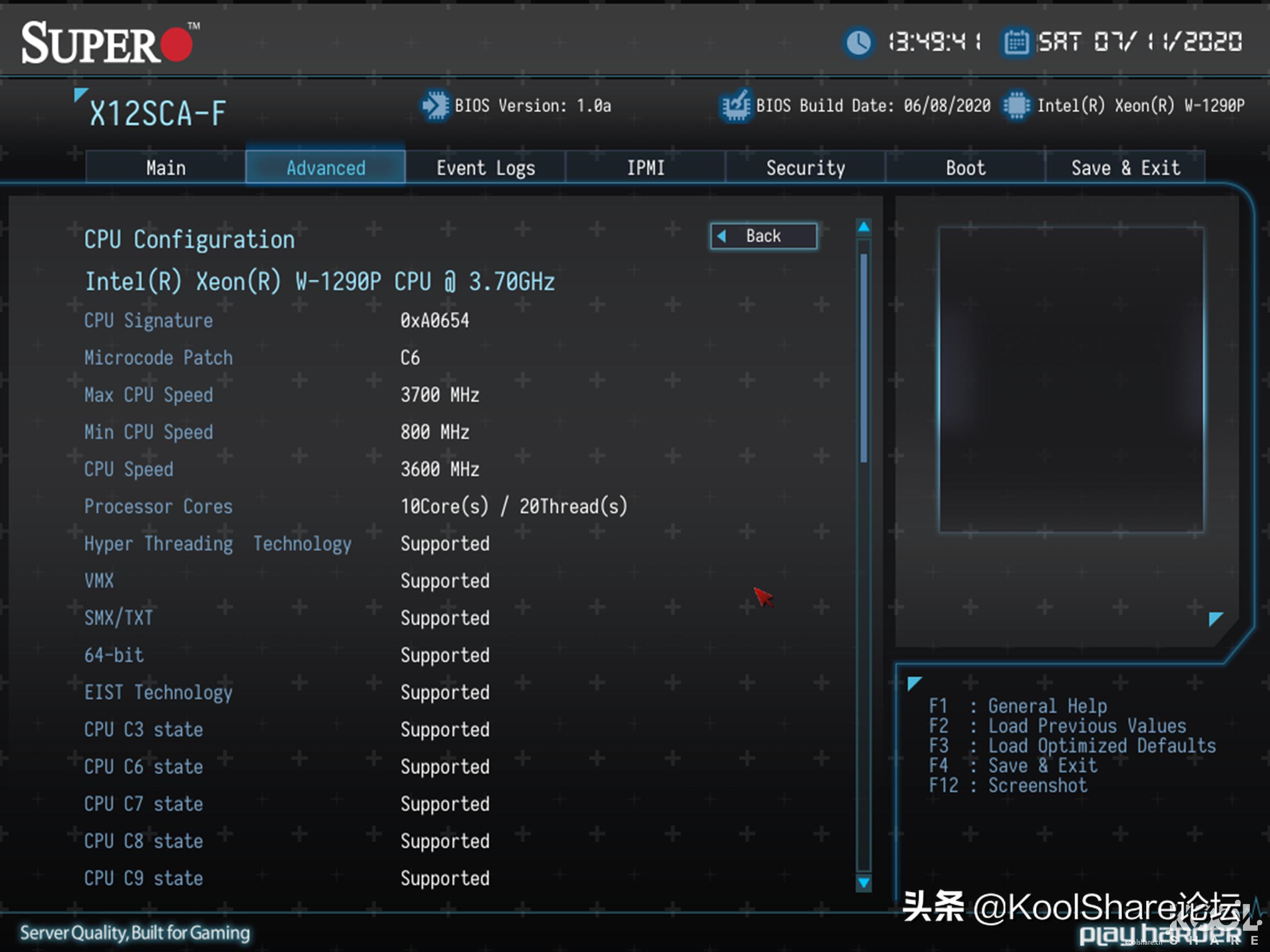Image resolution: width=1270 pixels, height=952 pixels.
Task: Click the vertical scrollbar thumb
Action: point(864,358)
